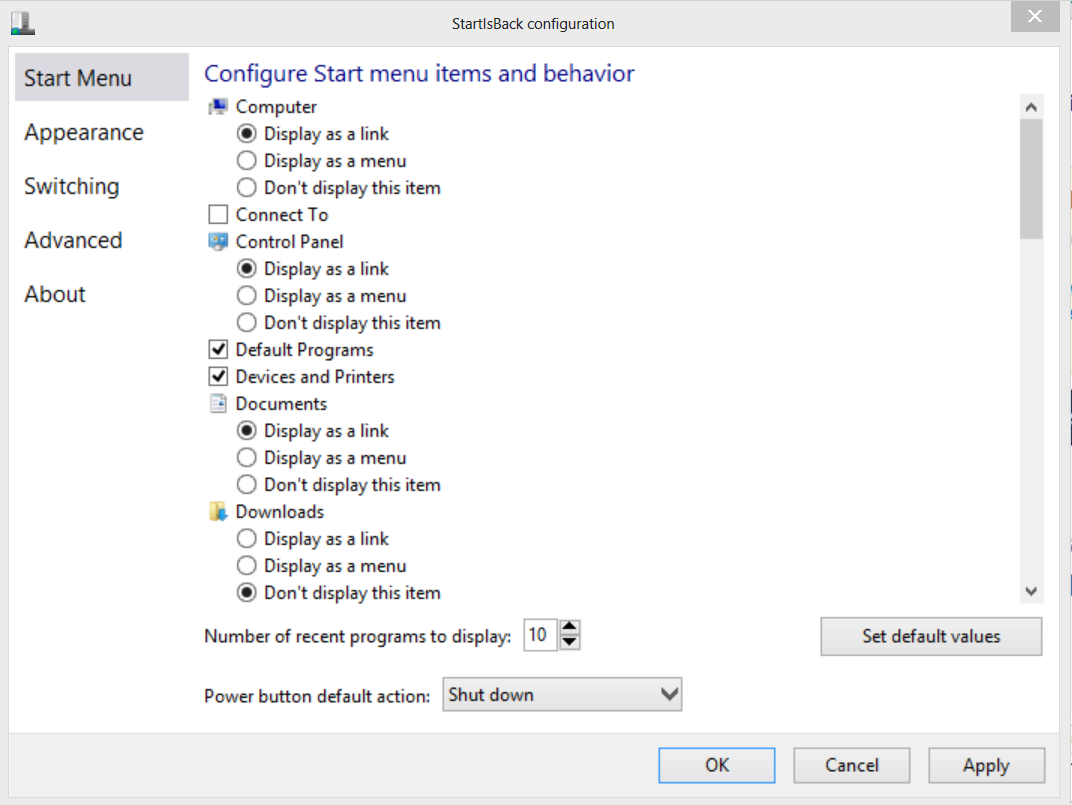Viewport: 1072px width, 805px height.
Task: Select Documents 'Don't display this item' radio
Action: [x=247, y=485]
